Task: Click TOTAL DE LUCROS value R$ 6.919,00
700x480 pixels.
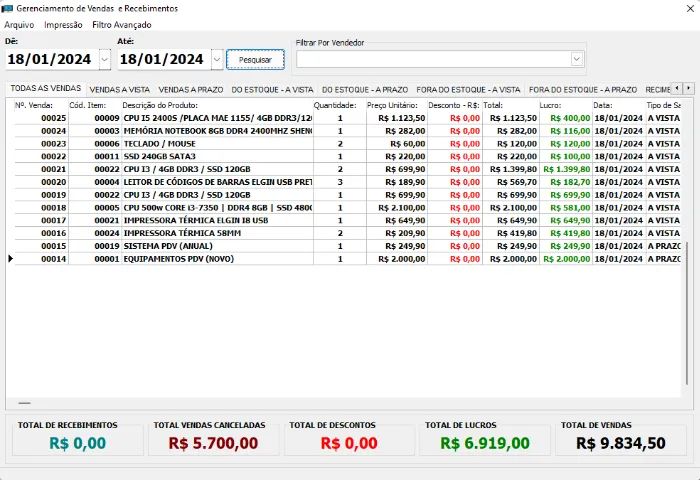Action: coord(485,443)
